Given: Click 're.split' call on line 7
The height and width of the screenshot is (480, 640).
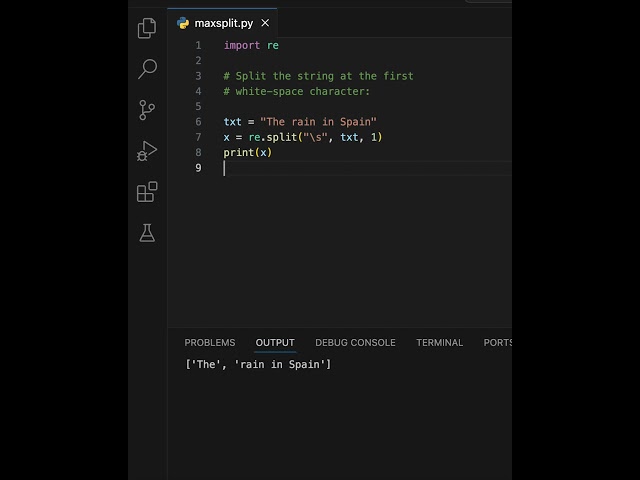Looking at the screenshot, I should point(273,137).
